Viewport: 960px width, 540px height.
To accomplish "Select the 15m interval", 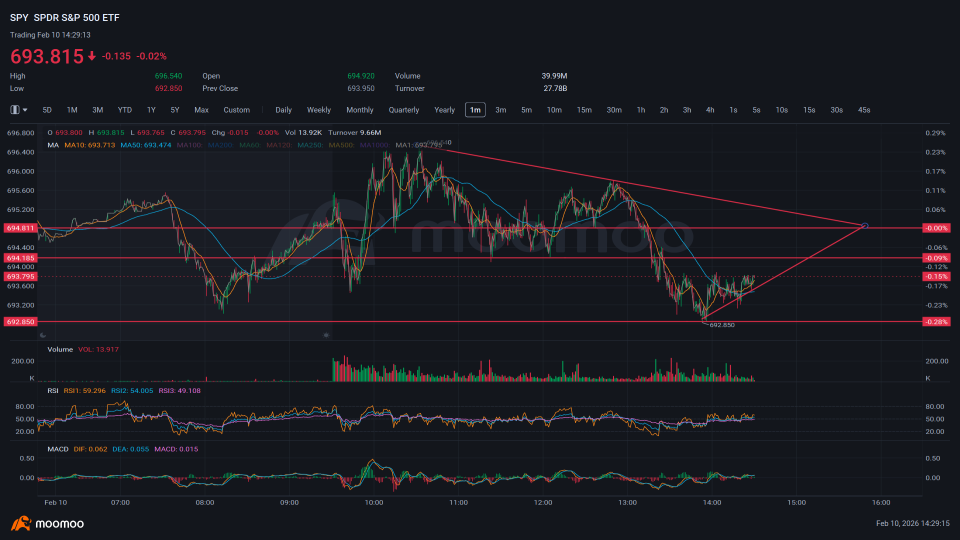I will click(584, 110).
